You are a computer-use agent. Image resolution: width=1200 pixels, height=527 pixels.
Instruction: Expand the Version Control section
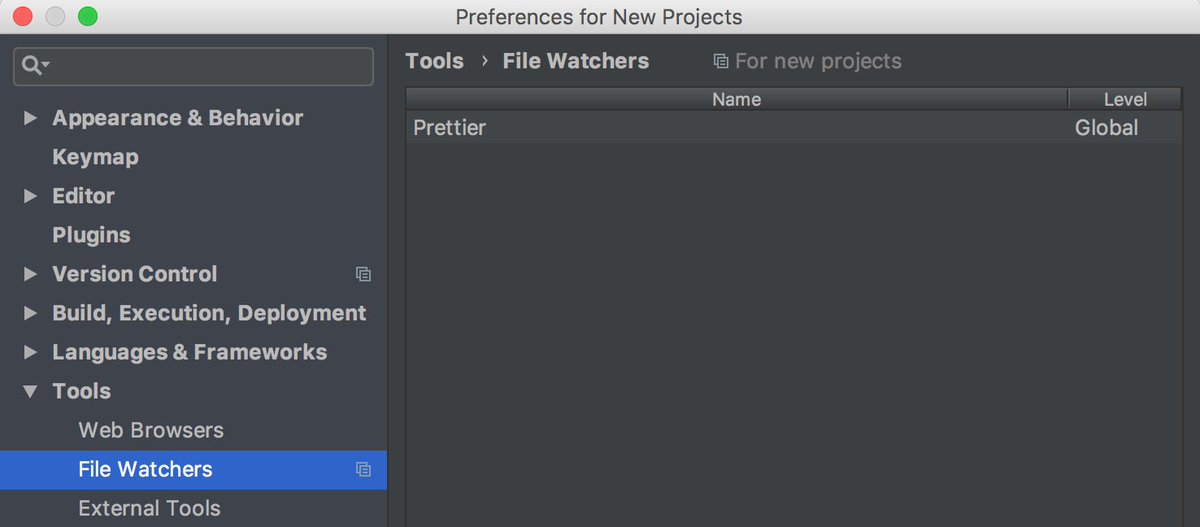click(31, 274)
